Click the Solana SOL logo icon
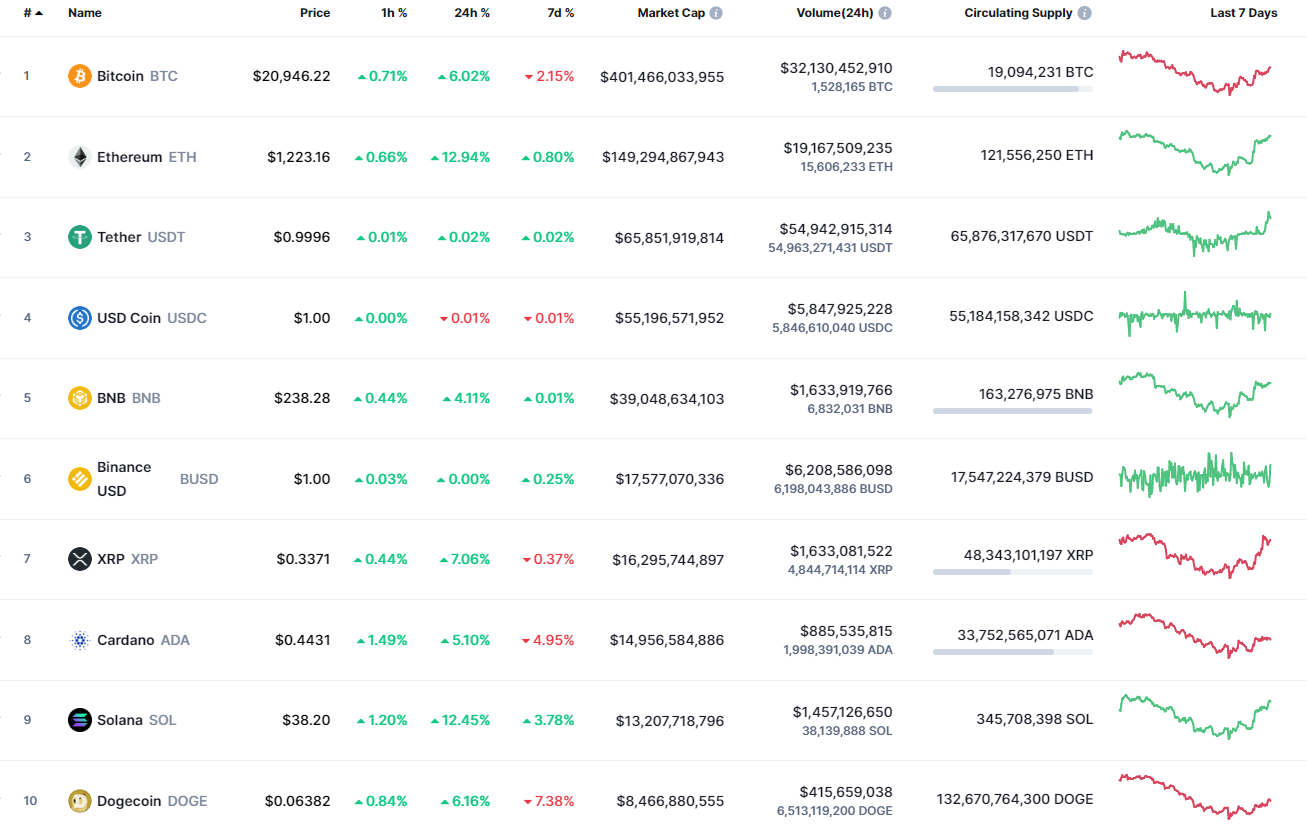Screen dimensions: 1307x831 [79, 719]
